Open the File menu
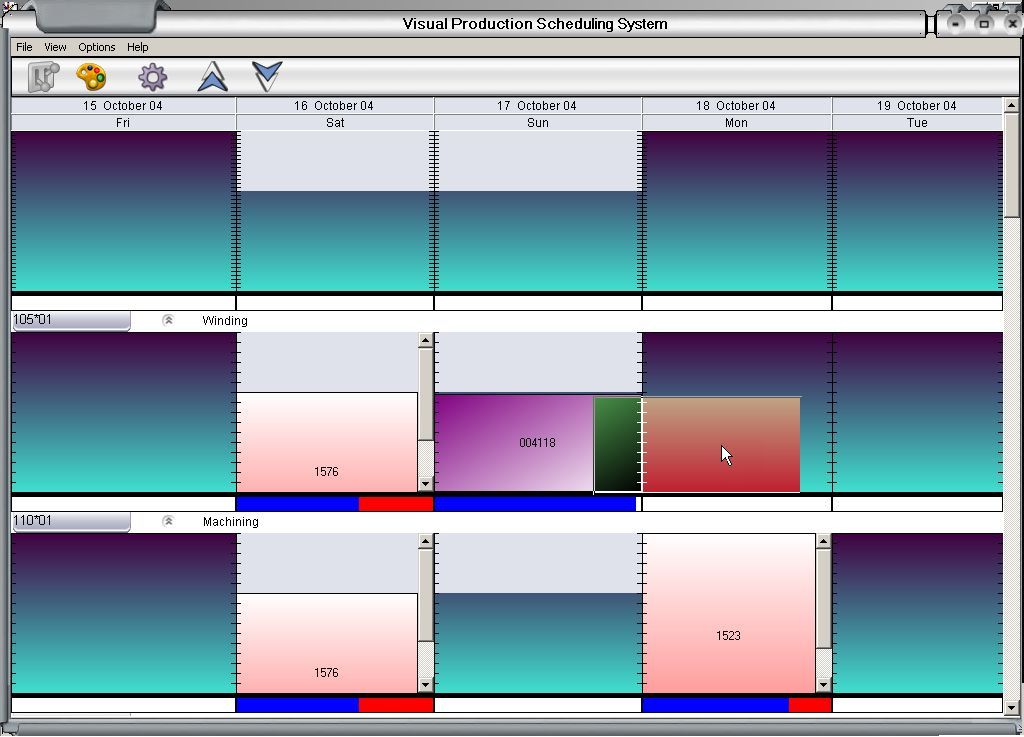The width and height of the screenshot is (1024, 737). (24, 47)
